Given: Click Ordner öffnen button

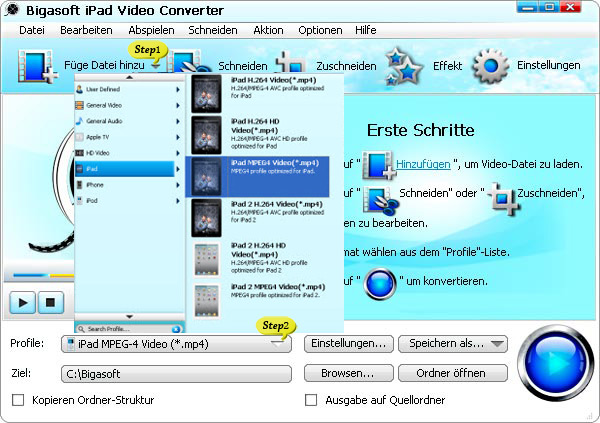Looking at the screenshot, I should pyautogui.click(x=453, y=373).
